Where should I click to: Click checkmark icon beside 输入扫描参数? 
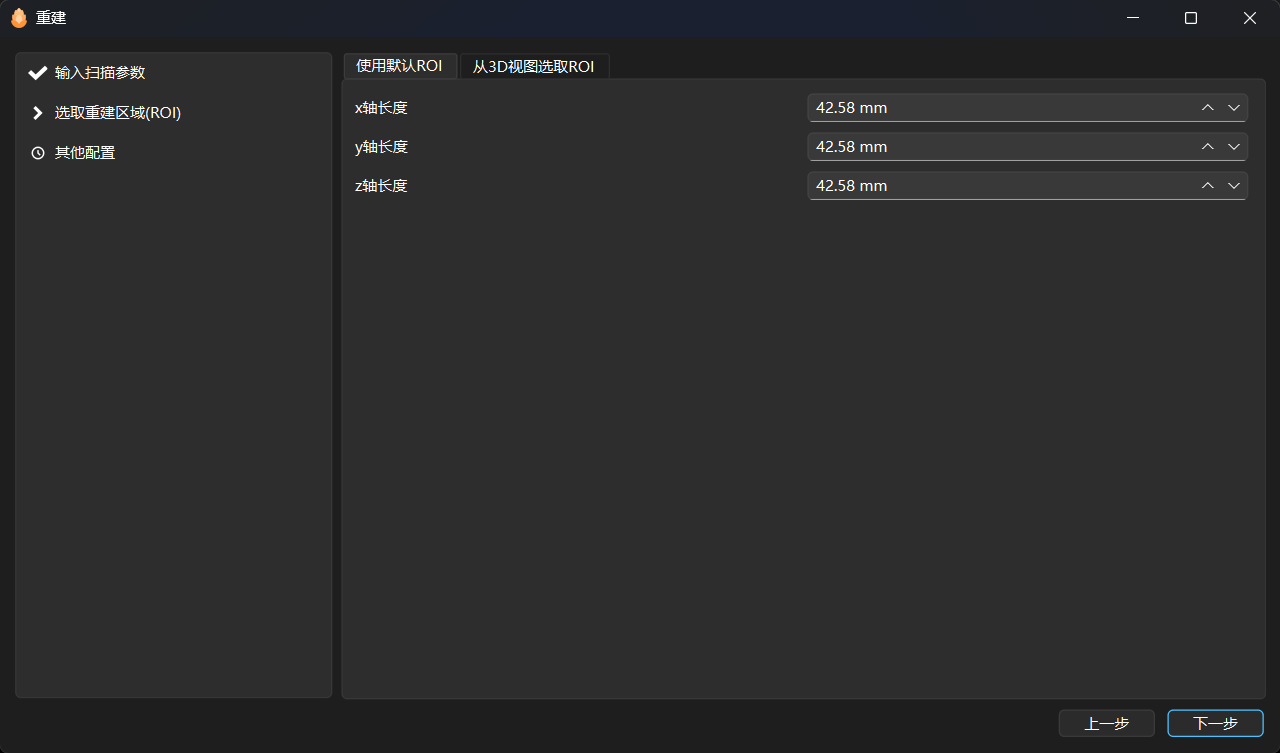[x=38, y=73]
